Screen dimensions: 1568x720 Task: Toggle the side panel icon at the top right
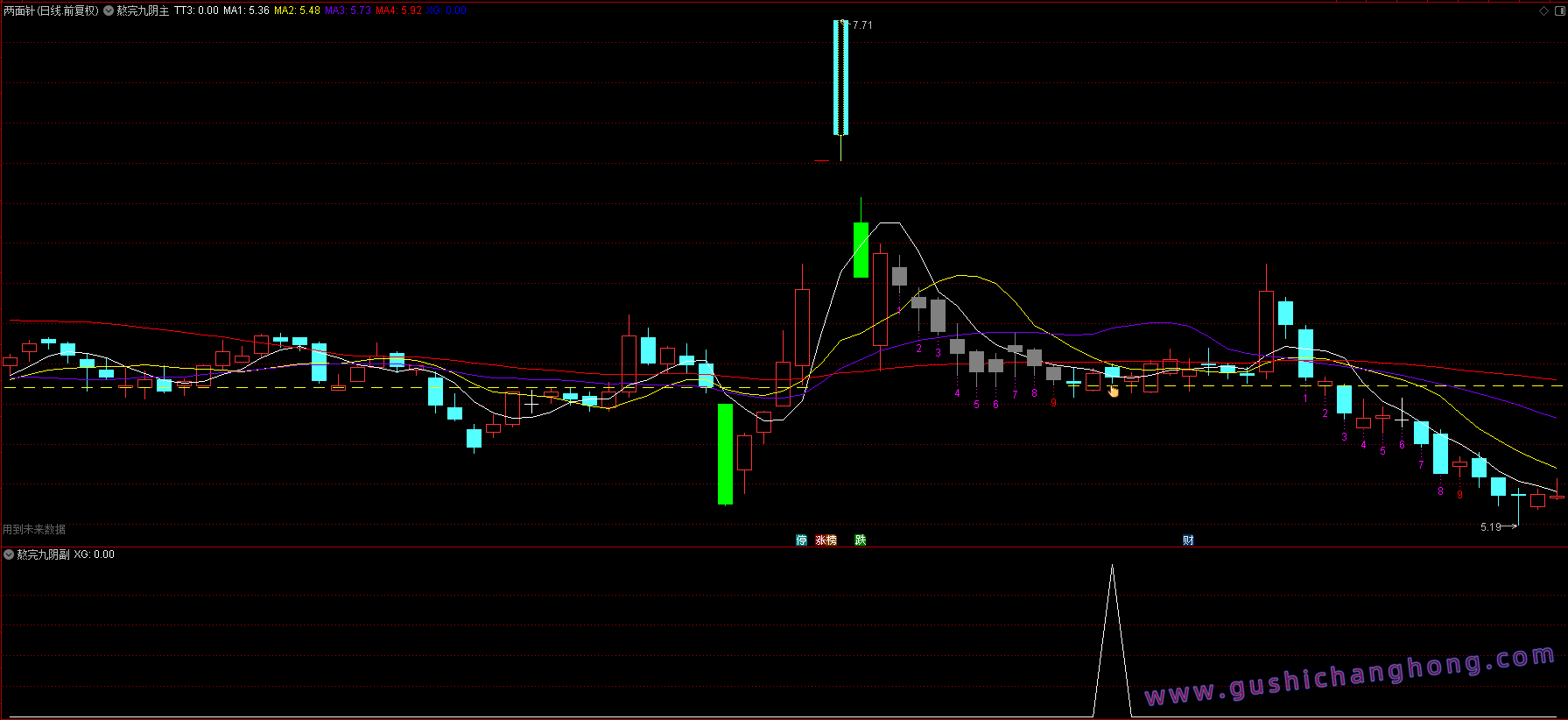coord(1558,11)
